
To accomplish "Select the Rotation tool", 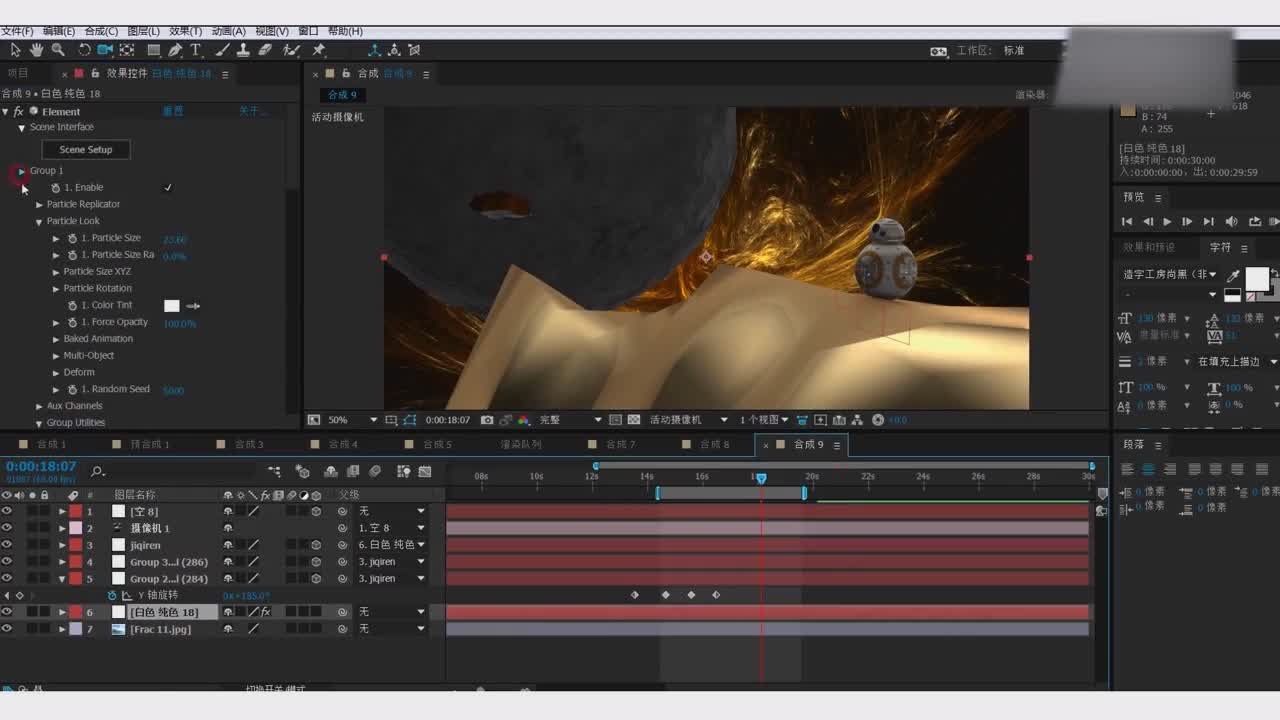I will click(84, 50).
